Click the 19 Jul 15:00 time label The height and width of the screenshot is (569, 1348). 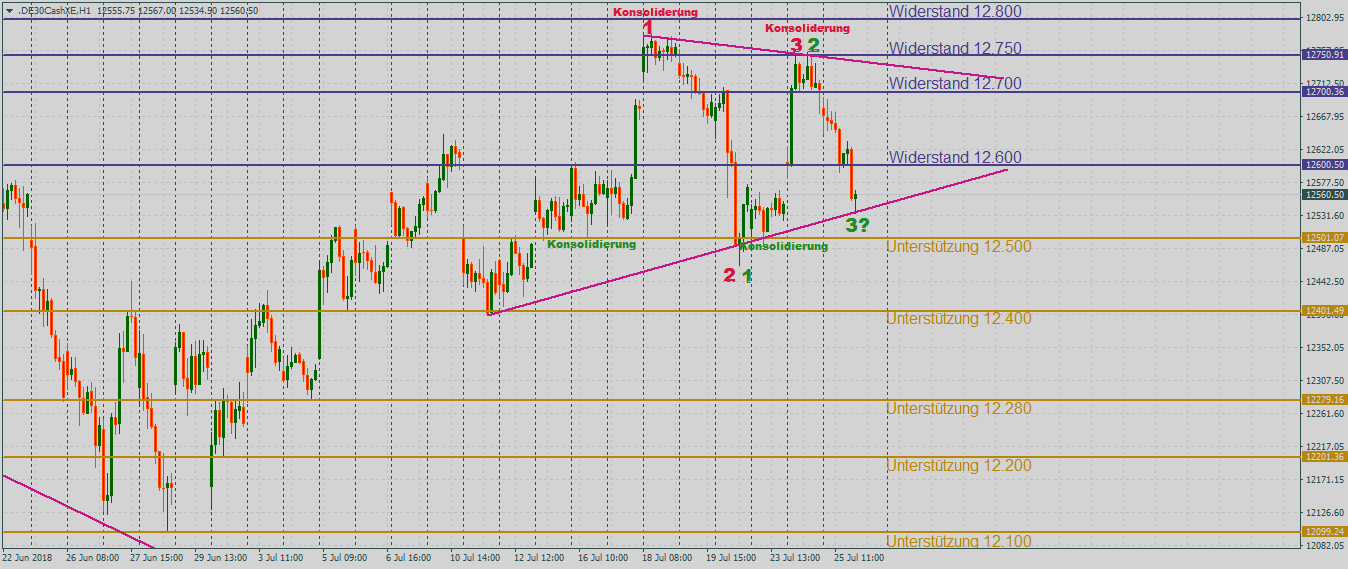pyautogui.click(x=733, y=558)
